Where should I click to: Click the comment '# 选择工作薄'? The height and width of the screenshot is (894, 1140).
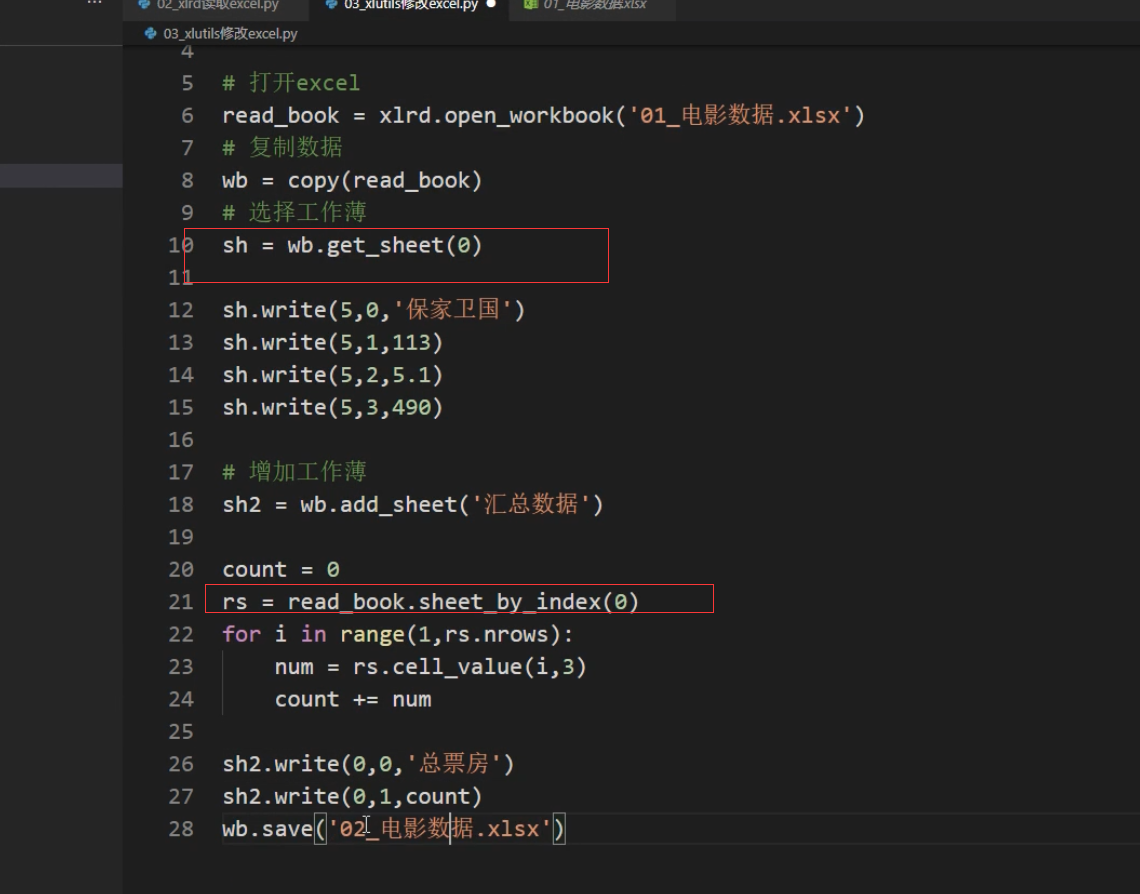tap(294, 212)
